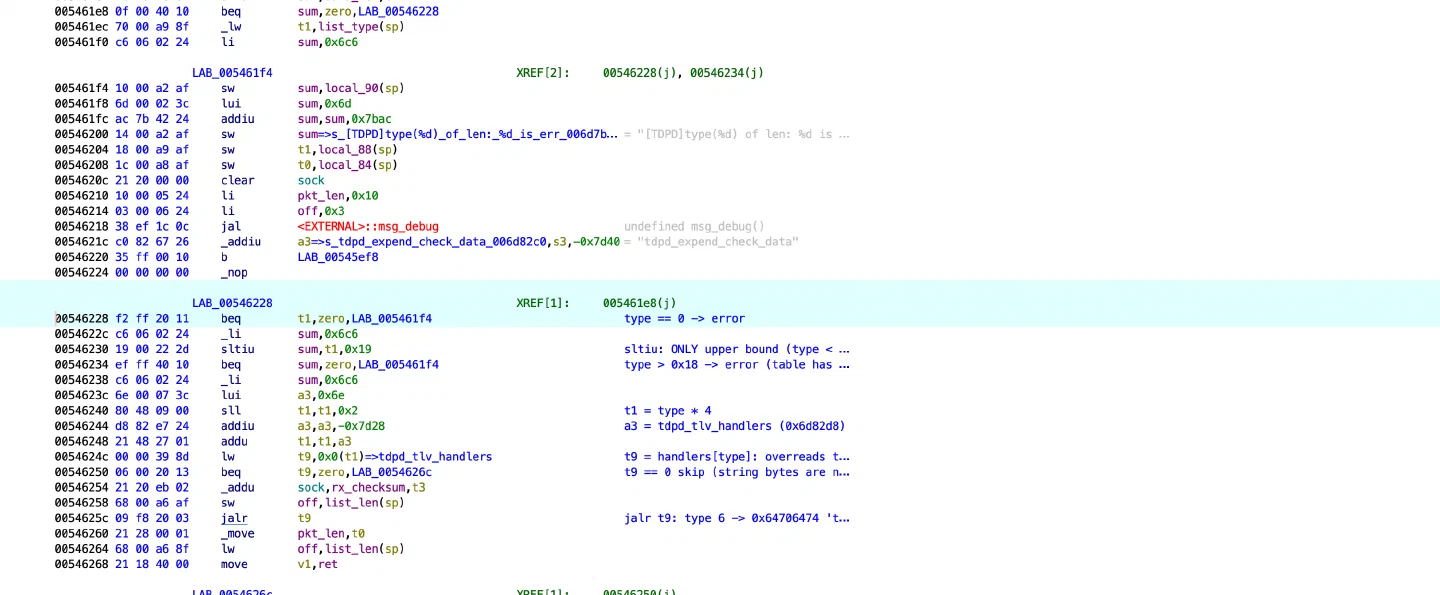The height and width of the screenshot is (595, 1440).
Task: Follow the XREF 00546228(j) reference
Action: (x=640, y=73)
